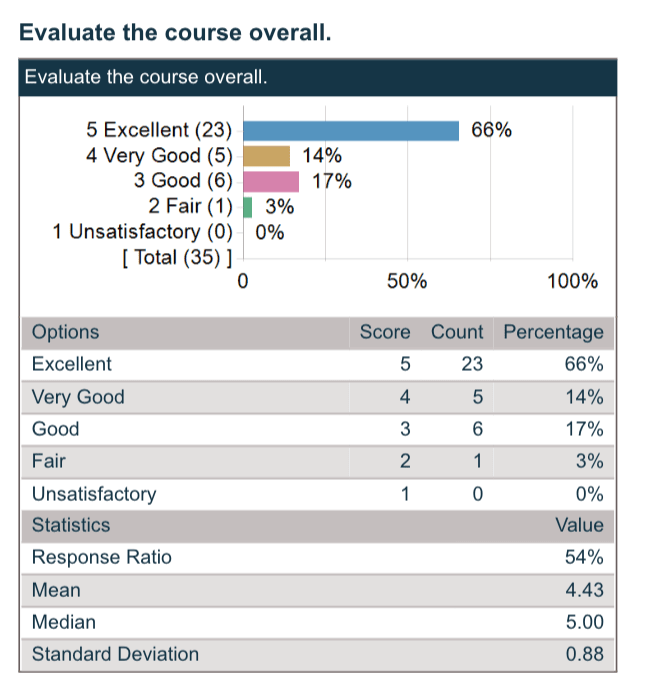Click the tan Very Good bar
660x698 pixels.
tap(267, 156)
